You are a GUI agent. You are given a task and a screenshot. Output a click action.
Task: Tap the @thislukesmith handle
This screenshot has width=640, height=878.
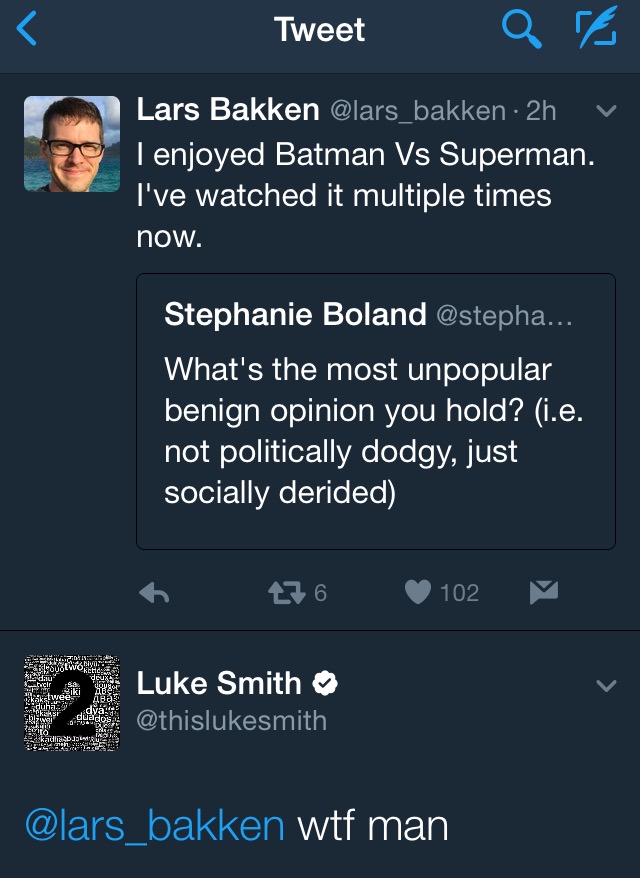(x=232, y=720)
